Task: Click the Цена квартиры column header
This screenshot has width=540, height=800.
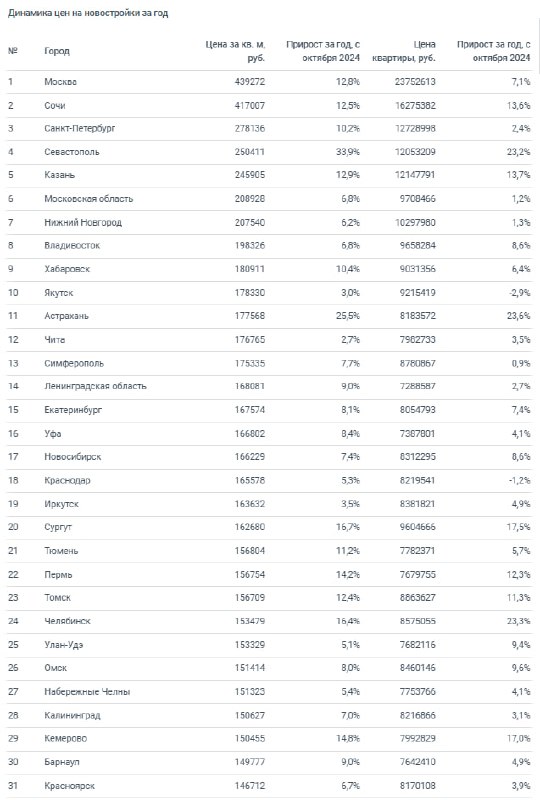Action: (404, 51)
